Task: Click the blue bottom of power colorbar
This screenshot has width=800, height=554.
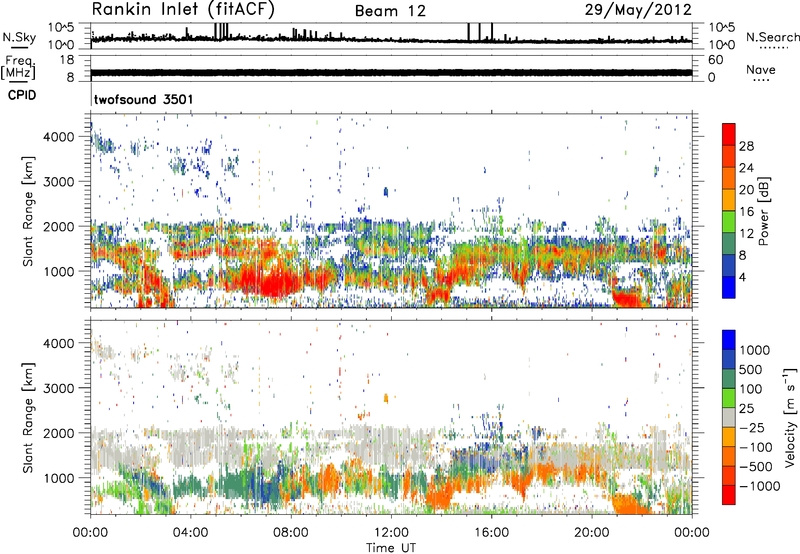Action: coord(729,287)
